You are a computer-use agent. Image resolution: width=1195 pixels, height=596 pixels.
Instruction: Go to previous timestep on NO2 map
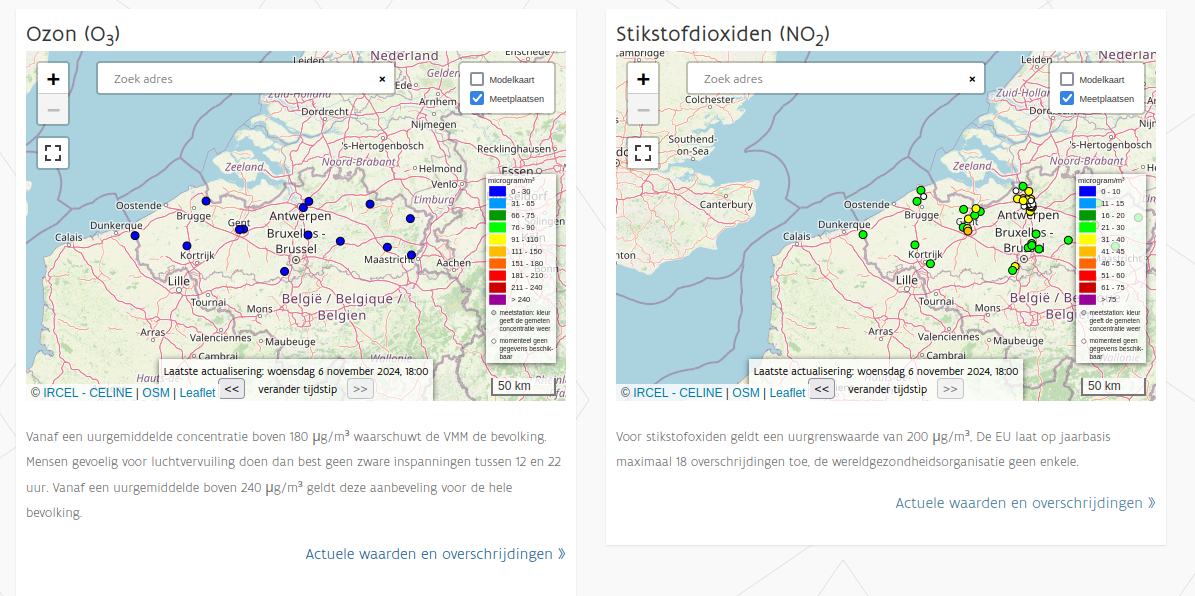(821, 389)
